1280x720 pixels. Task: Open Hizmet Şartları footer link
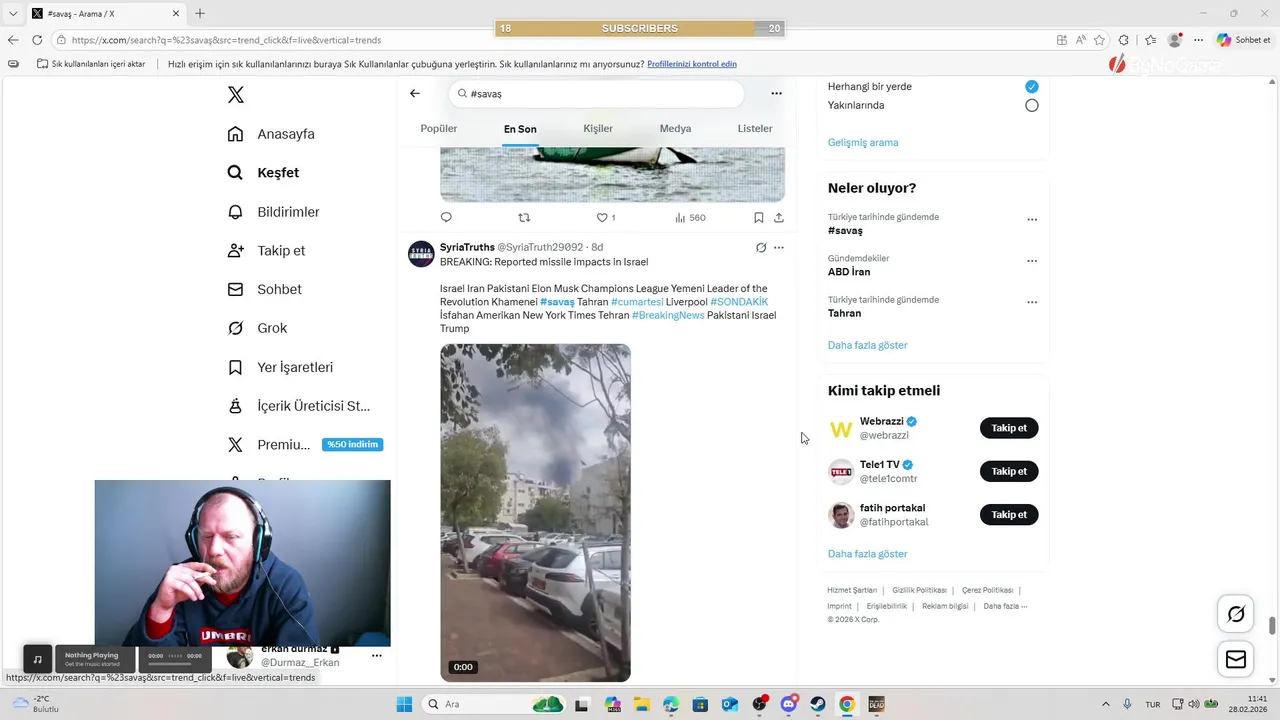click(x=852, y=590)
